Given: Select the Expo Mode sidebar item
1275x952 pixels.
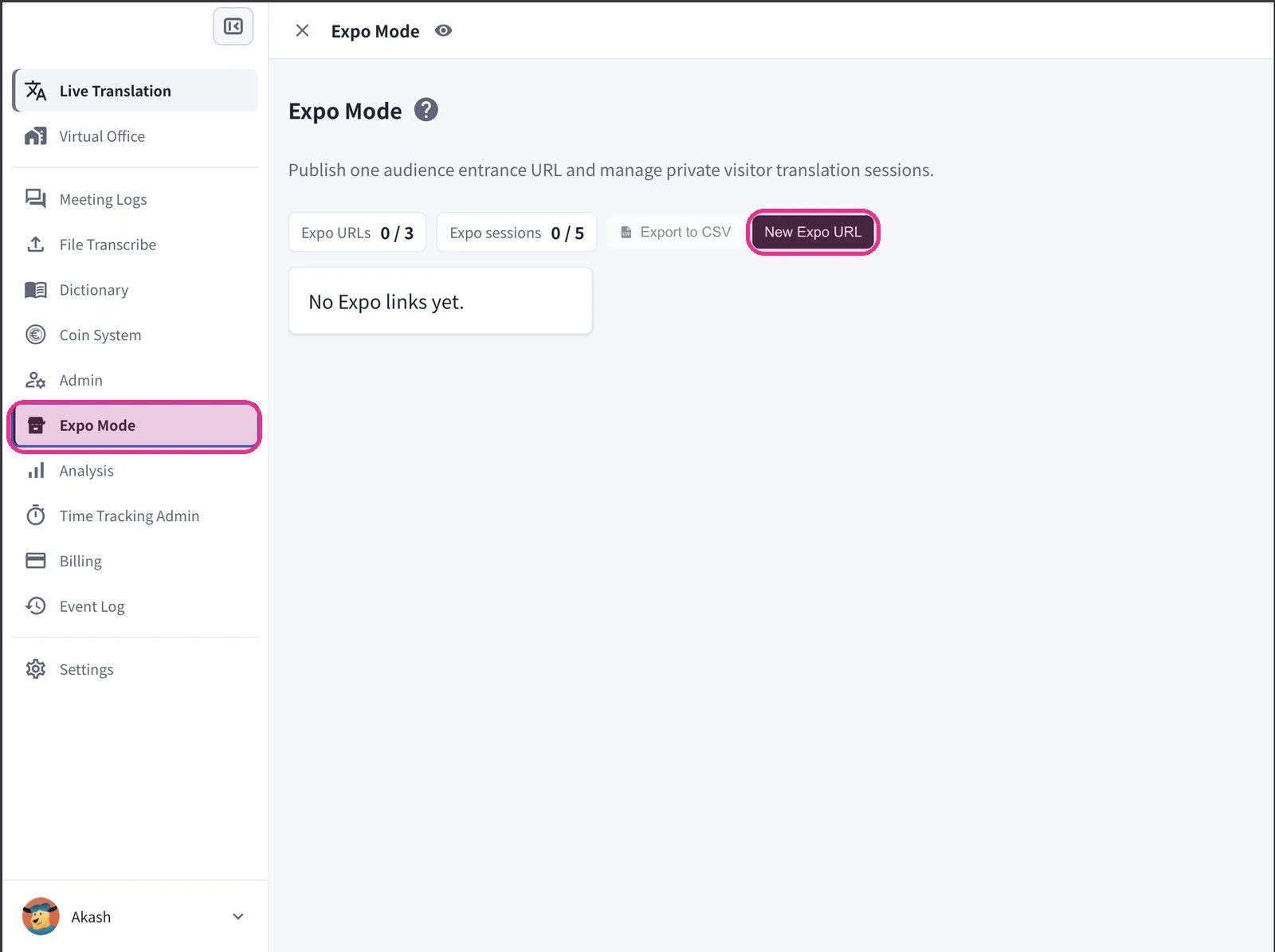Looking at the screenshot, I should 135,425.
